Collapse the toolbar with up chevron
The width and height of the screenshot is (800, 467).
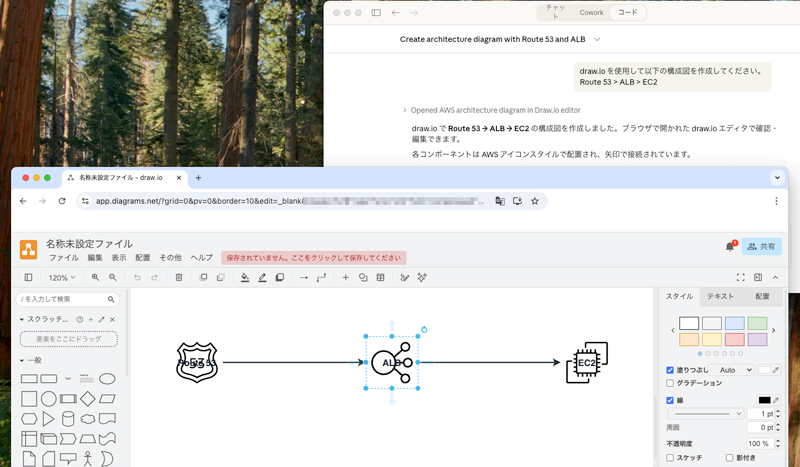coord(776,277)
